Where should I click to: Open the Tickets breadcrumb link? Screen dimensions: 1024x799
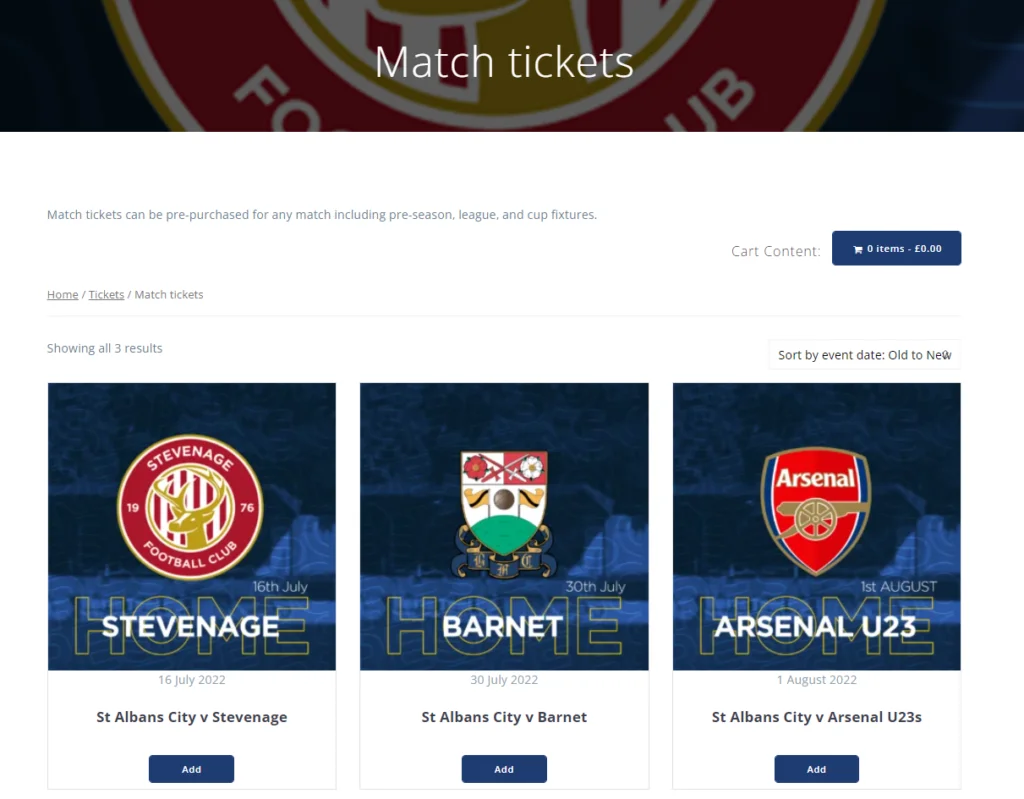click(x=106, y=294)
